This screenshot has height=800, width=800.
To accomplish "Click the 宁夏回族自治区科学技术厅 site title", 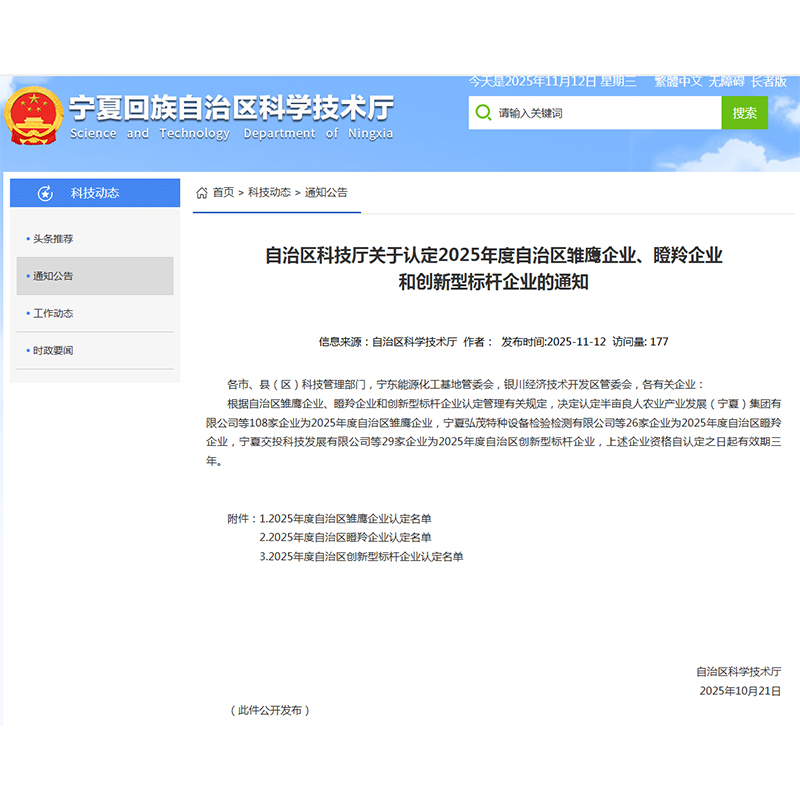I will 231,108.
